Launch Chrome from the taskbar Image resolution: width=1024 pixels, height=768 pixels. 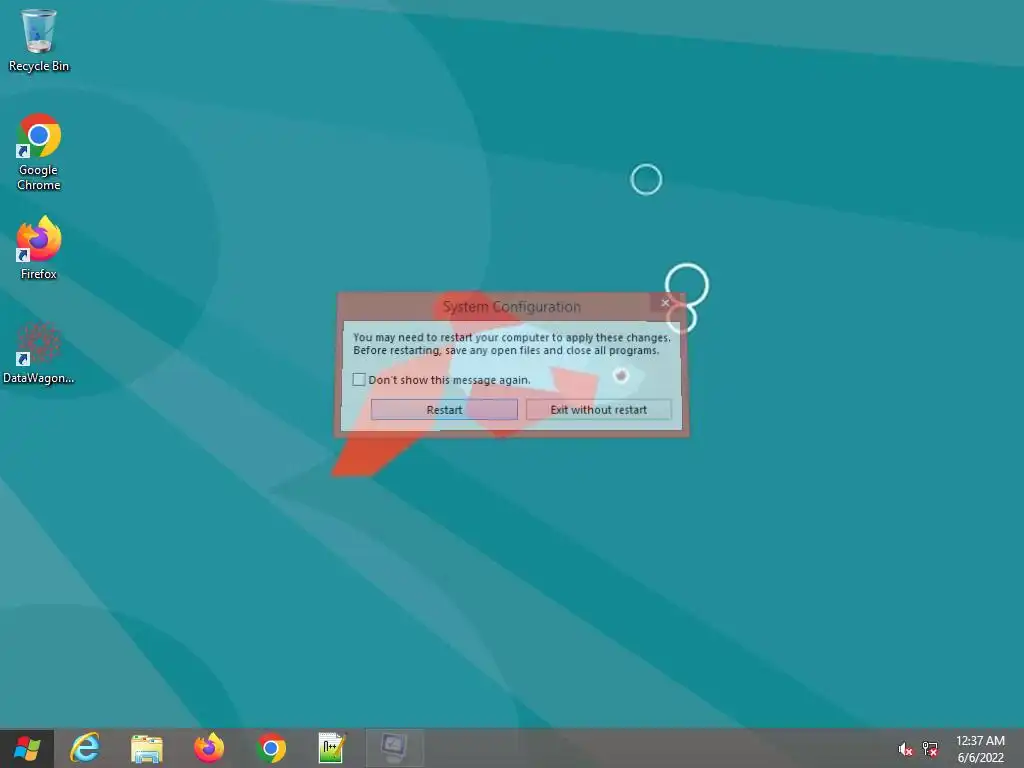(x=271, y=748)
